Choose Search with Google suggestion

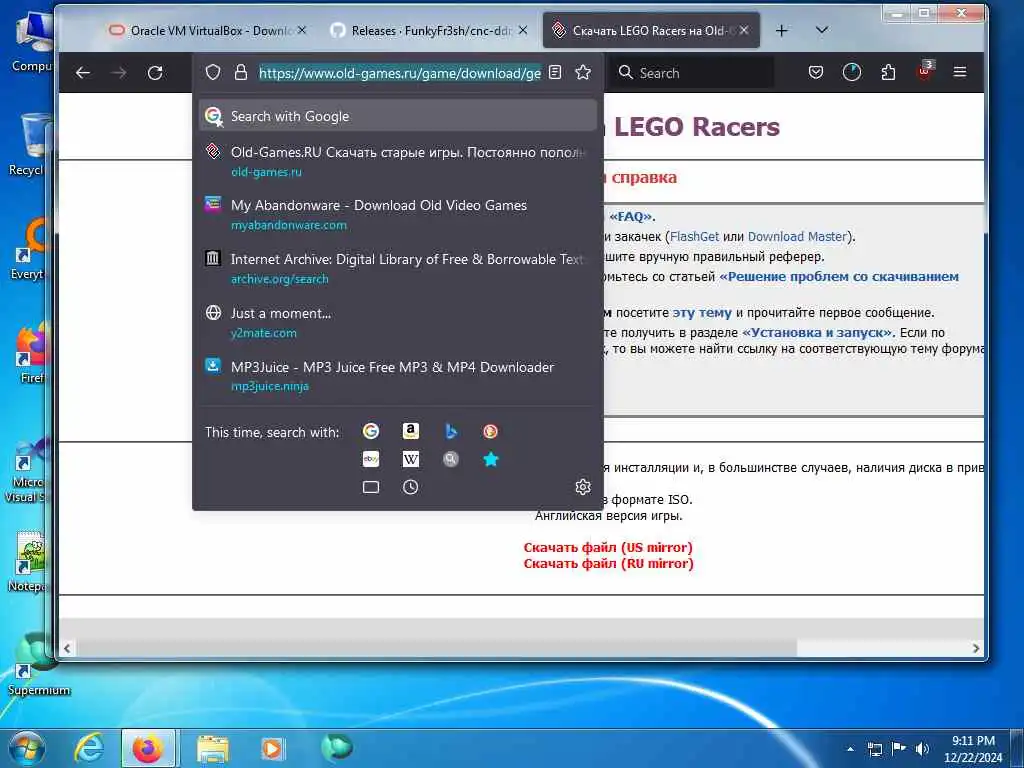[398, 116]
